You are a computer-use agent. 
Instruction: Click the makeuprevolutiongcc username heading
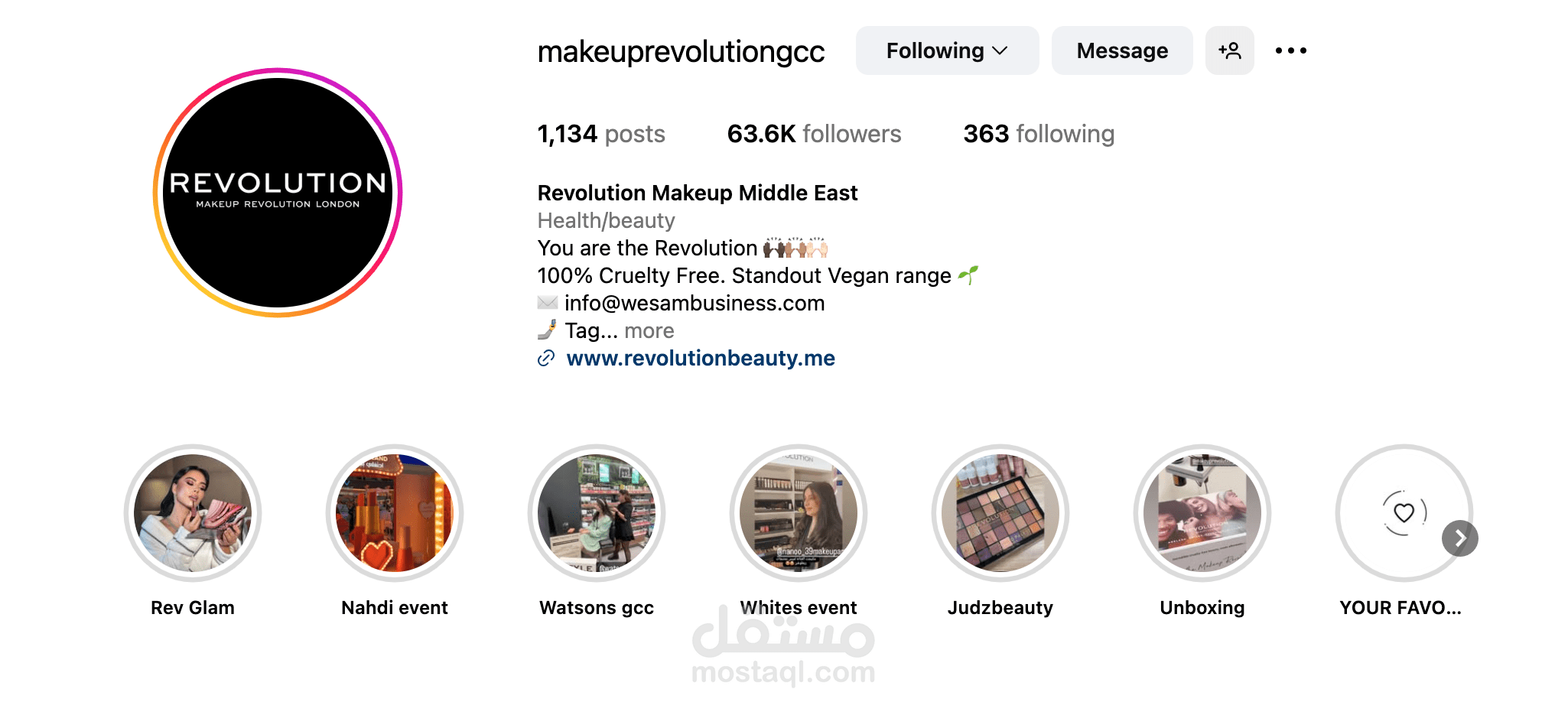pyautogui.click(x=681, y=52)
